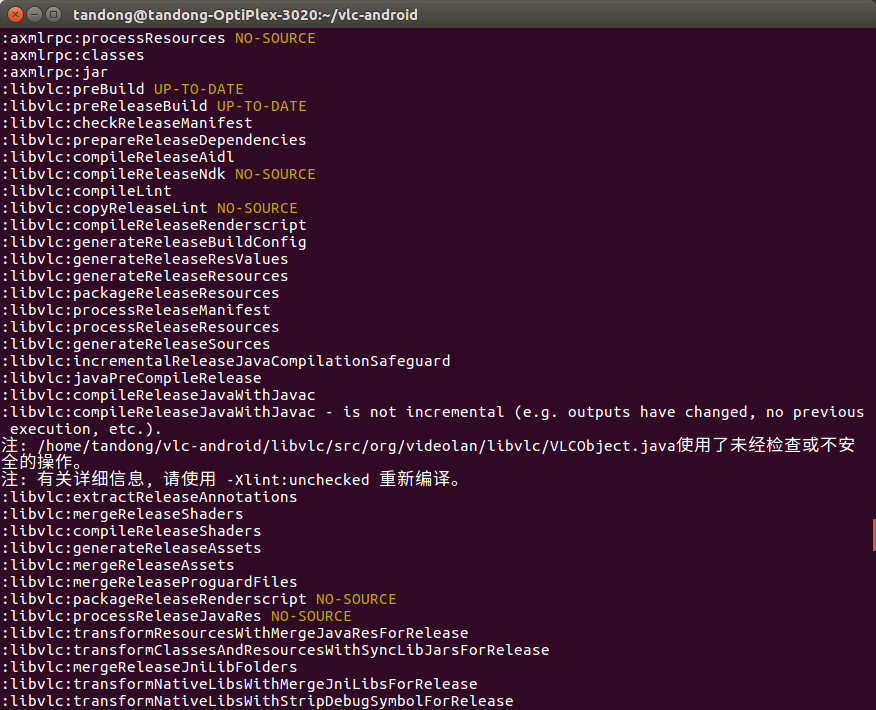
Task: Select the line :libvlc:compileReleaseShaders
Action: (x=131, y=531)
